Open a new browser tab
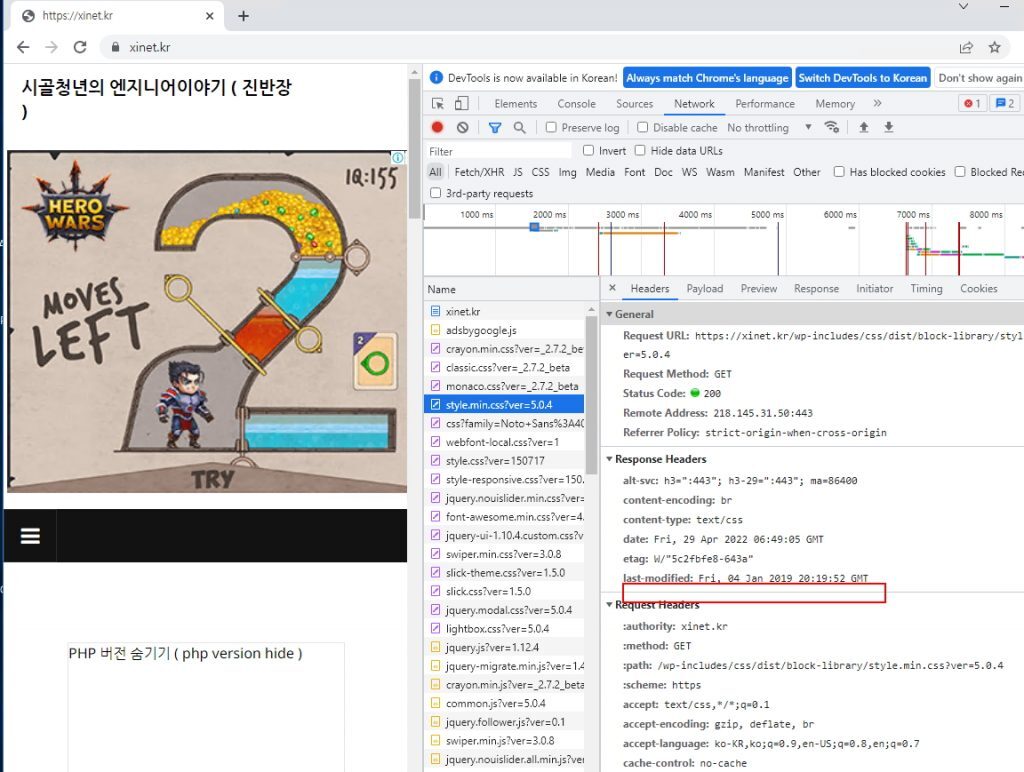Viewport: 1024px width, 772px height. [x=243, y=16]
